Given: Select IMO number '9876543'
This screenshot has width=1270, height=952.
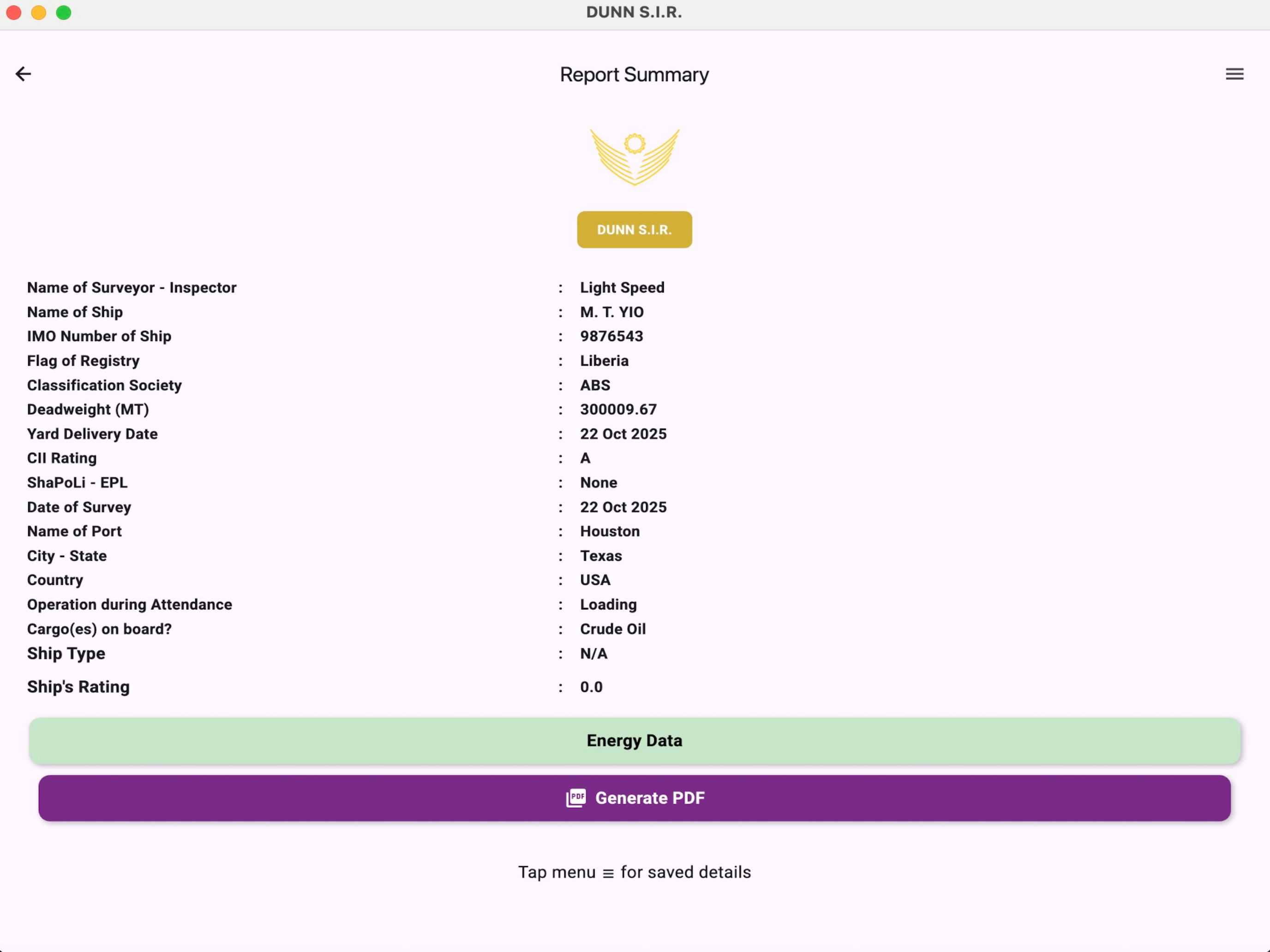Looking at the screenshot, I should click(x=611, y=336).
